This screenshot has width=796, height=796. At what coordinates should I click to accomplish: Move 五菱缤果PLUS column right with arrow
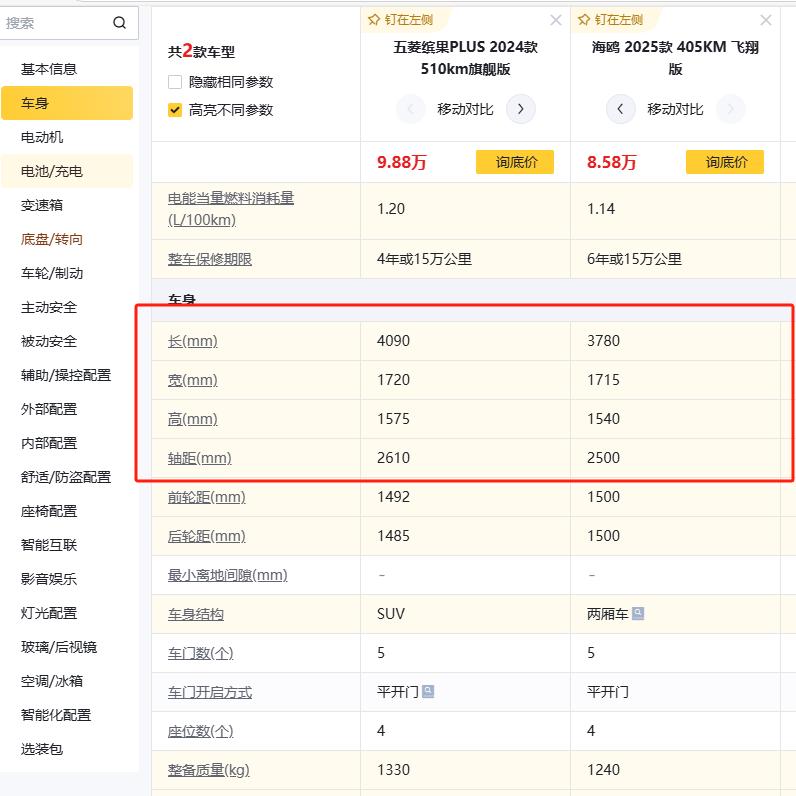pos(520,109)
